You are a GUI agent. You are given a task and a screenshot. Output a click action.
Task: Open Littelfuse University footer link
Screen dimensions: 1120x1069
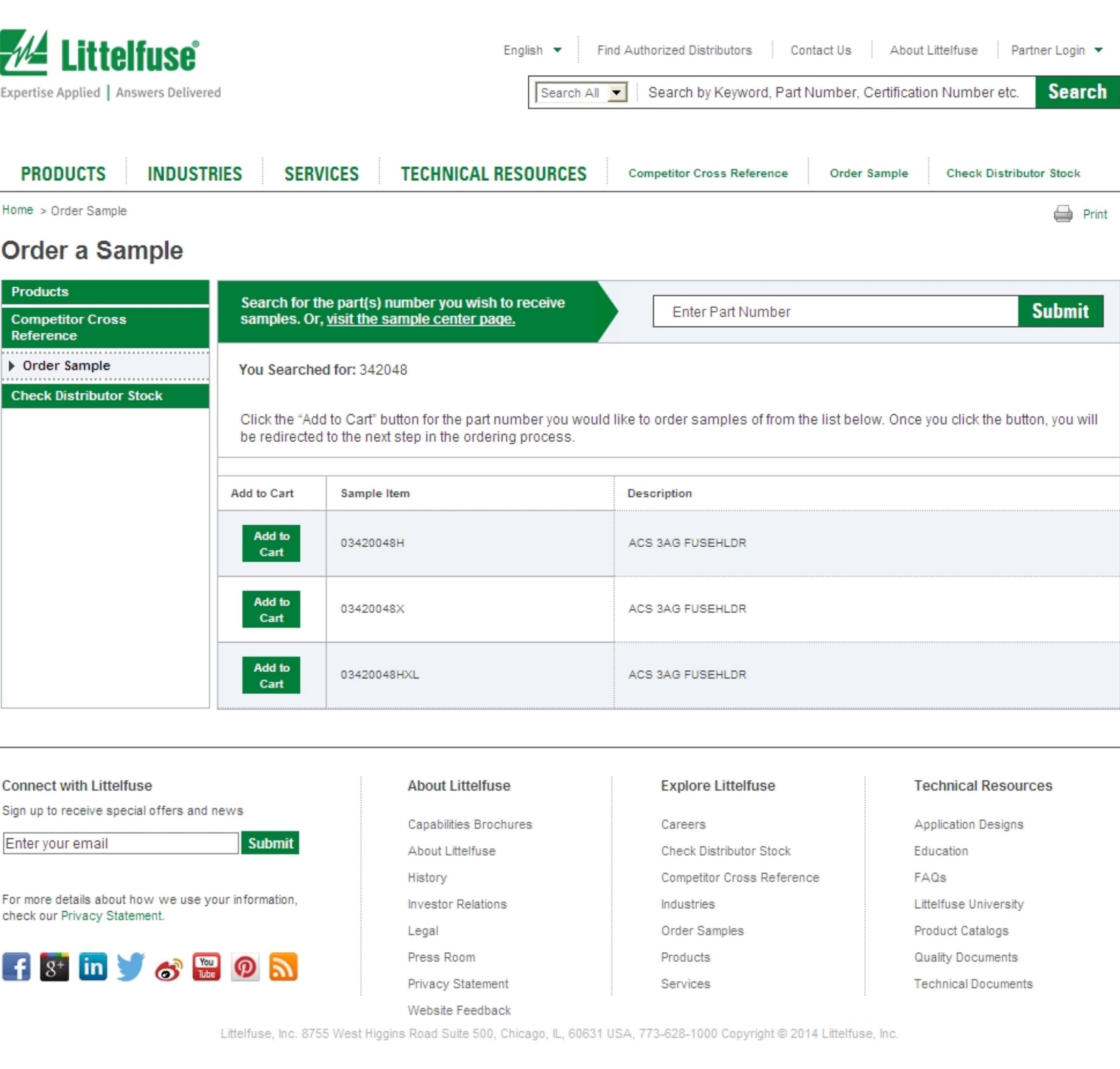(969, 904)
